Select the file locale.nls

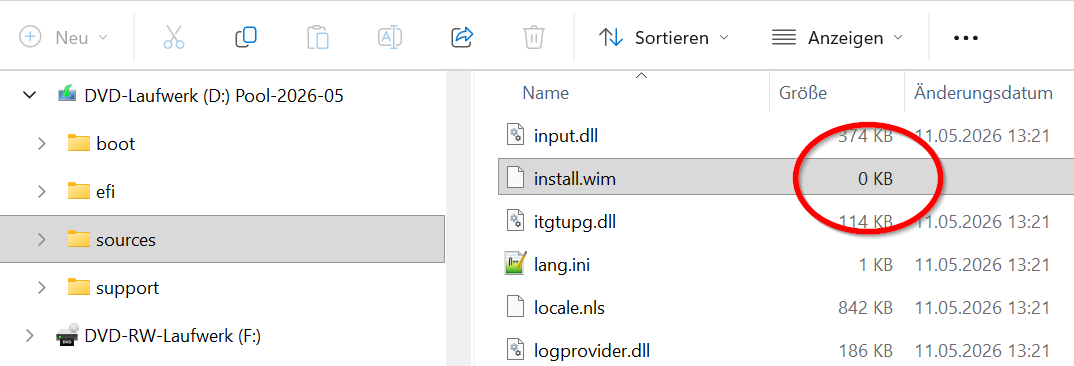(569, 308)
